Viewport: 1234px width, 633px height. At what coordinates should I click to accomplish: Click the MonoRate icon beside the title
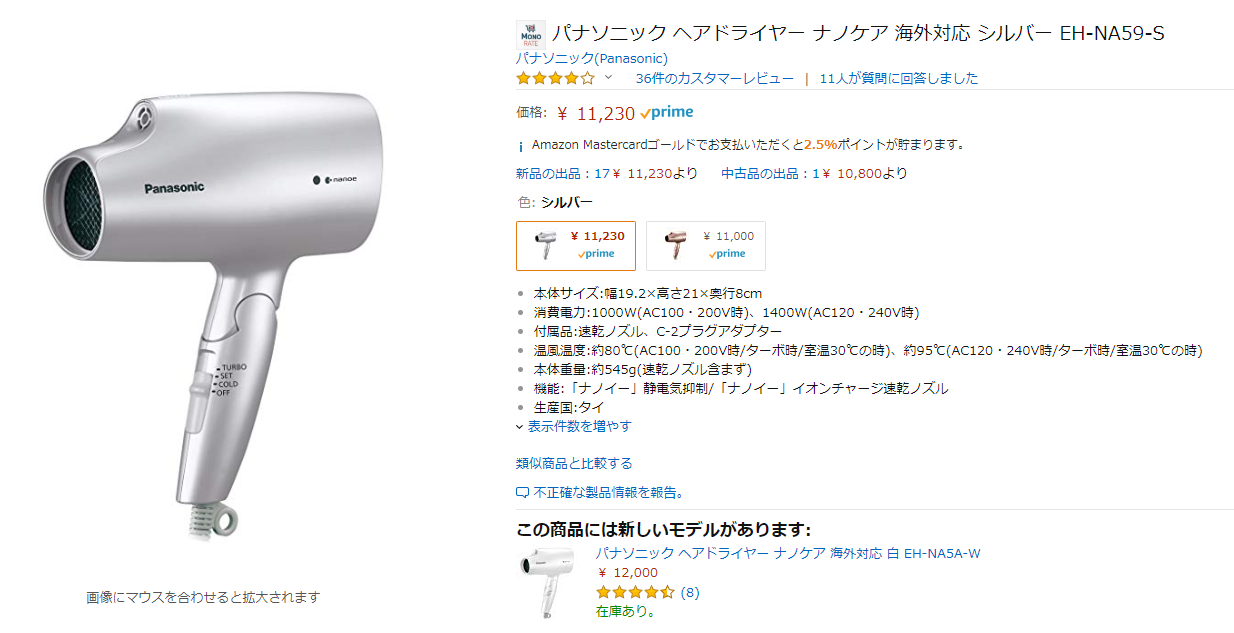(x=530, y=35)
